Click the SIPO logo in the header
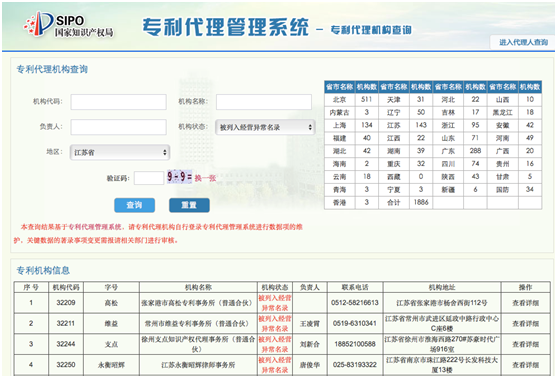Screen dimensions: 557x378 tap(69, 25)
